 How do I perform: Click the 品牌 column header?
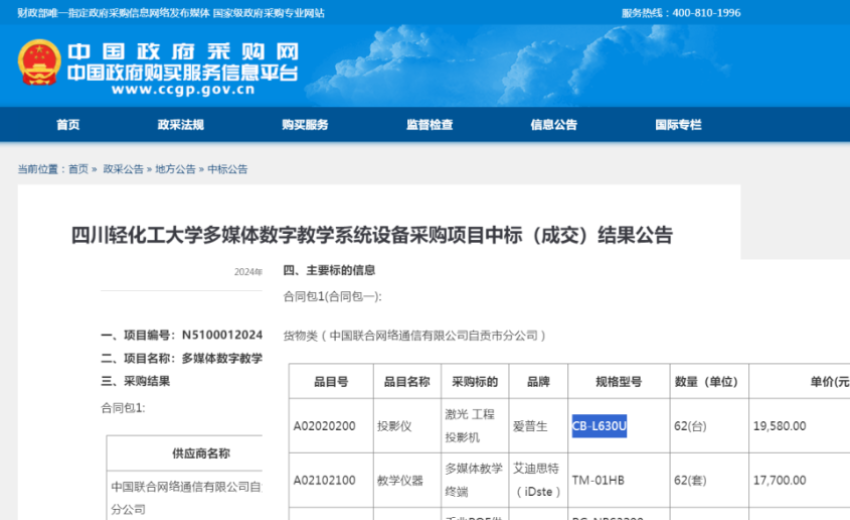coord(538,382)
